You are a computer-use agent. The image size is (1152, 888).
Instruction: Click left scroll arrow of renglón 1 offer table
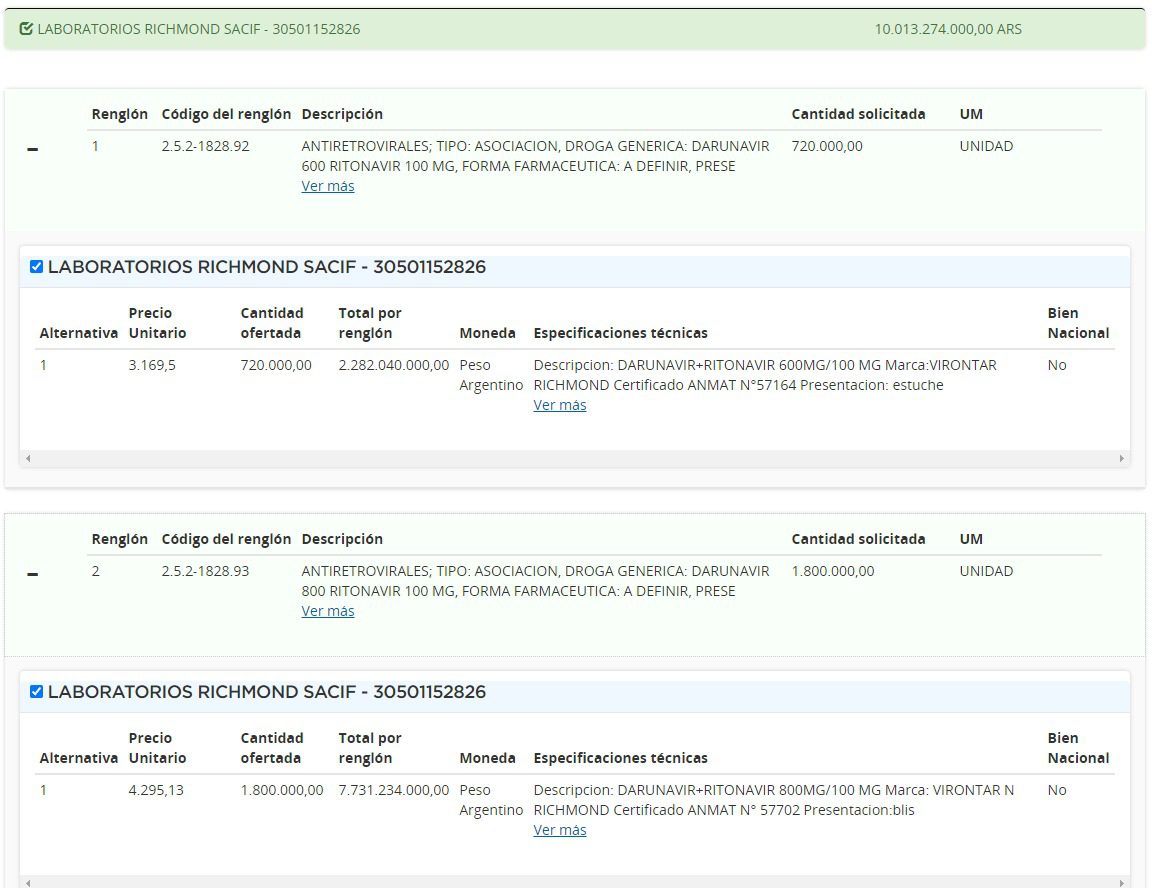[28, 459]
